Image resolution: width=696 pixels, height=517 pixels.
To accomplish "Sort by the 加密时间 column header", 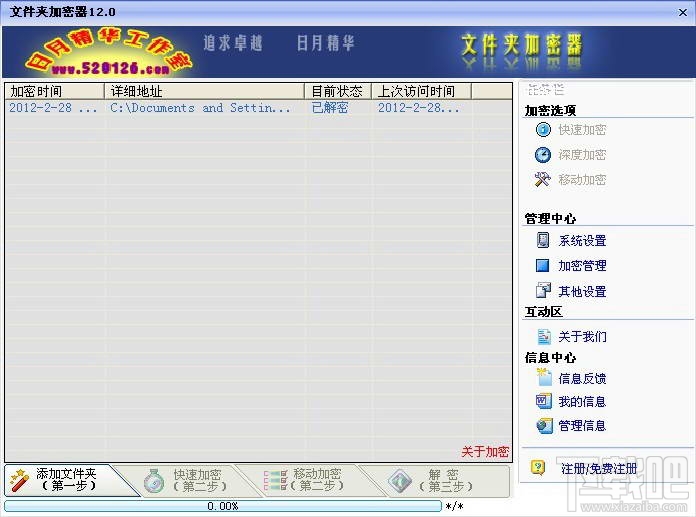I will pyautogui.click(x=55, y=91).
